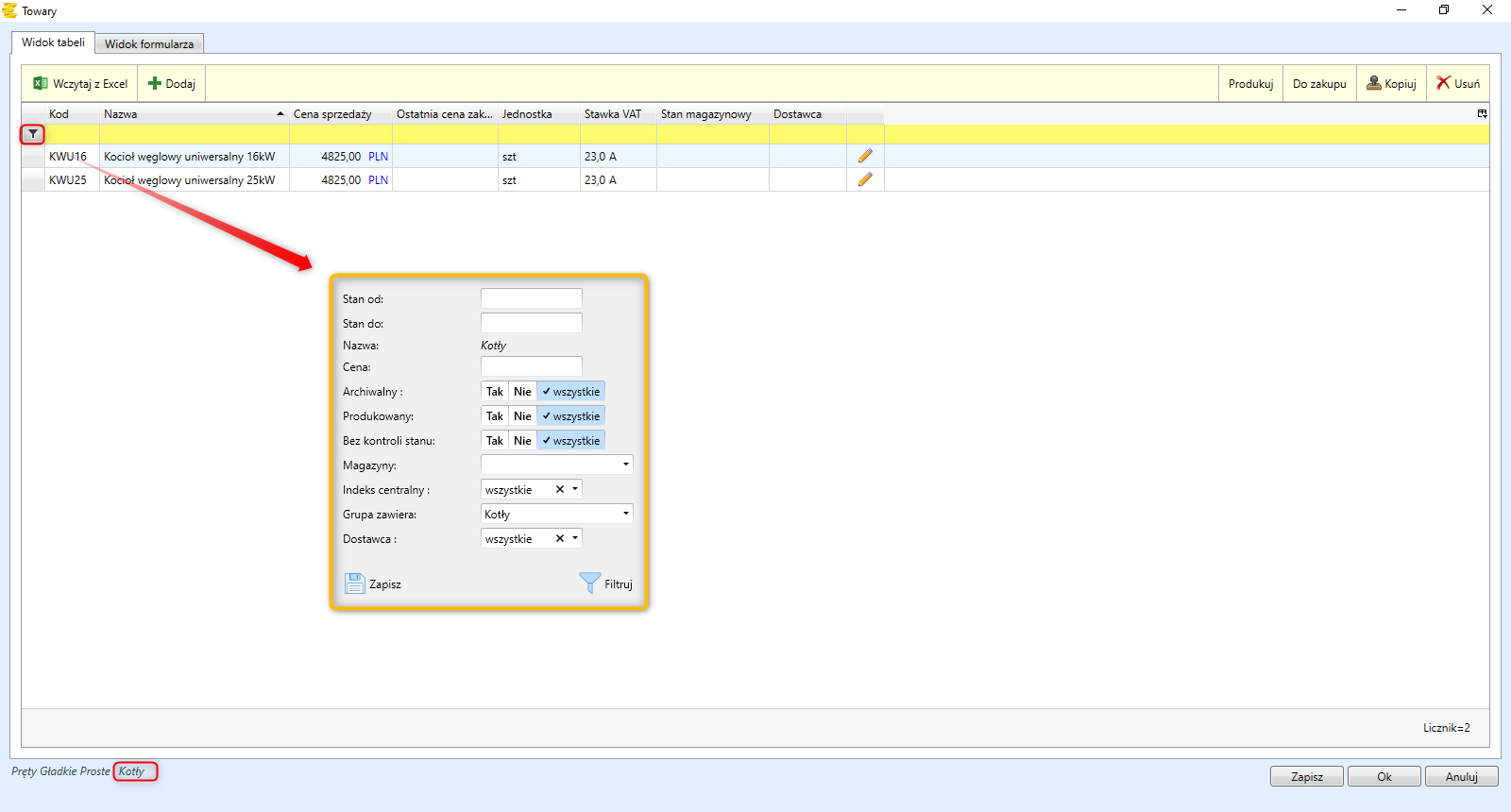Open the Dostawca dropdown arrow in filter
This screenshot has width=1511, height=812.
click(575, 538)
